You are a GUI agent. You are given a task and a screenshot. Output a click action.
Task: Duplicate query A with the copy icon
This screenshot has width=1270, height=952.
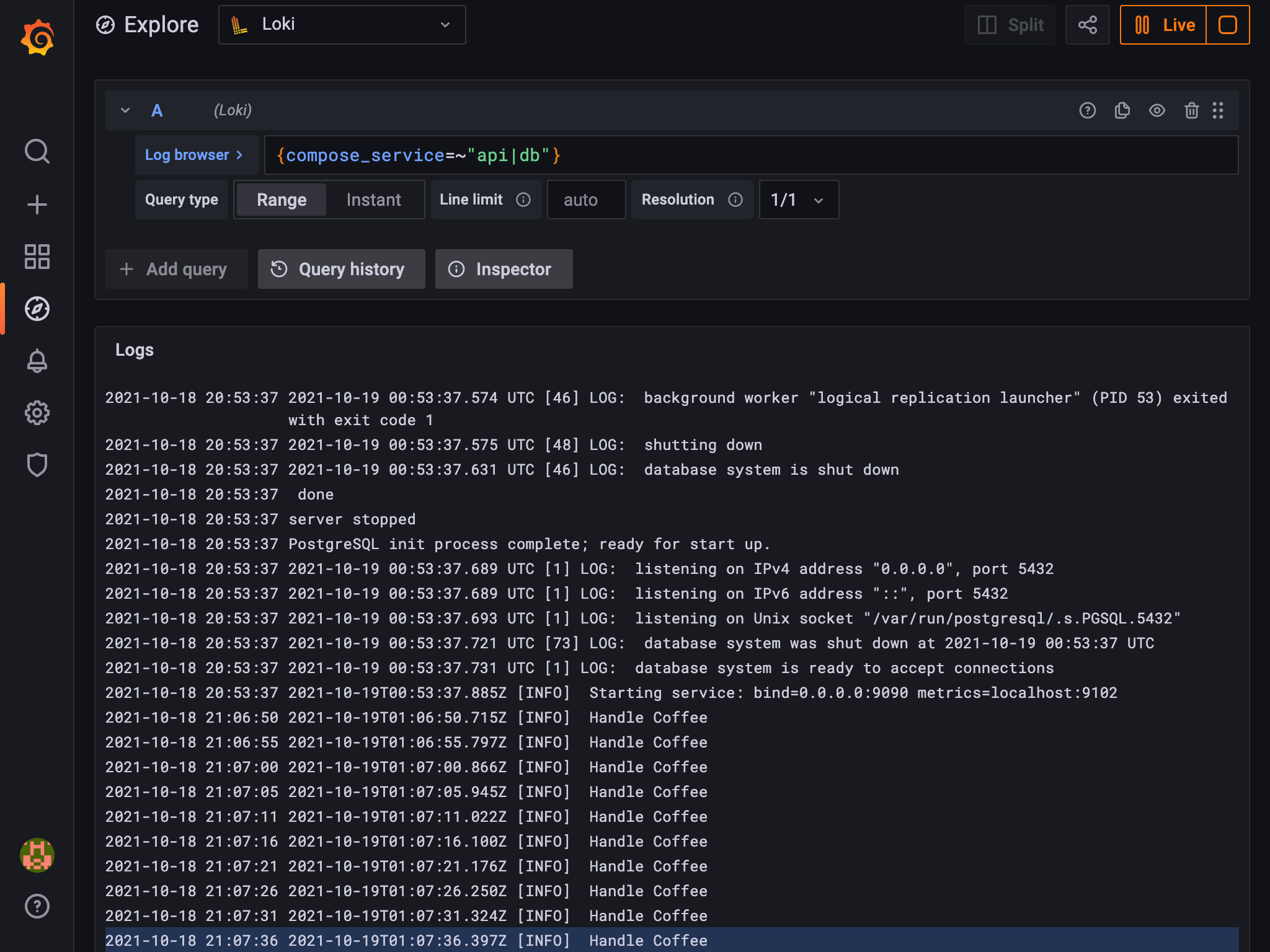(x=1122, y=110)
